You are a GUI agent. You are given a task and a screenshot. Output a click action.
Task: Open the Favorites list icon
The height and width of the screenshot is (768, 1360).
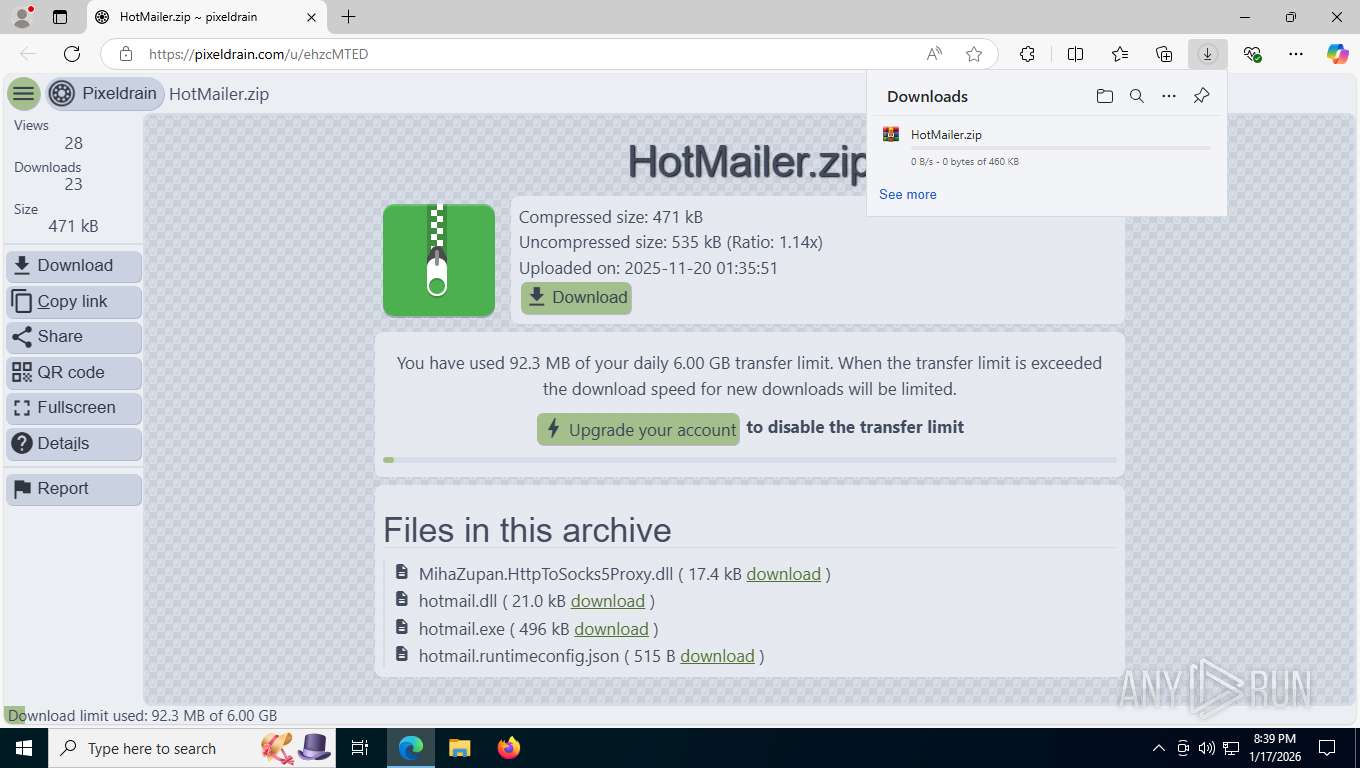[x=1119, y=54]
